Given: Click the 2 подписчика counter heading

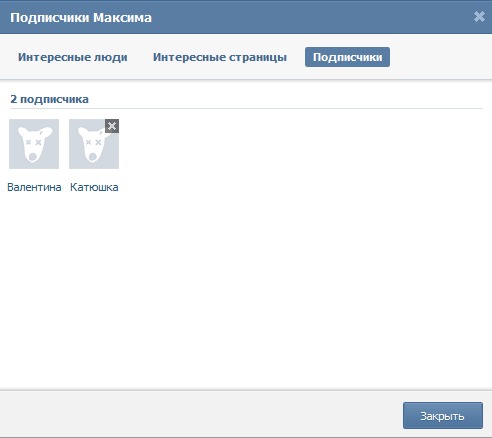Looking at the screenshot, I should point(49,99).
